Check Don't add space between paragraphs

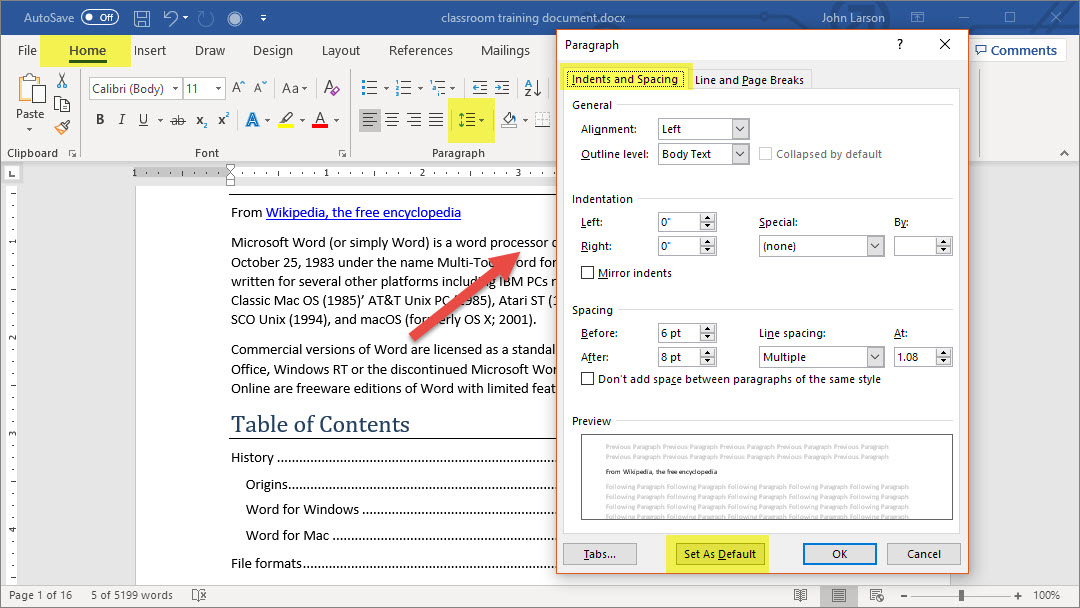coord(588,379)
